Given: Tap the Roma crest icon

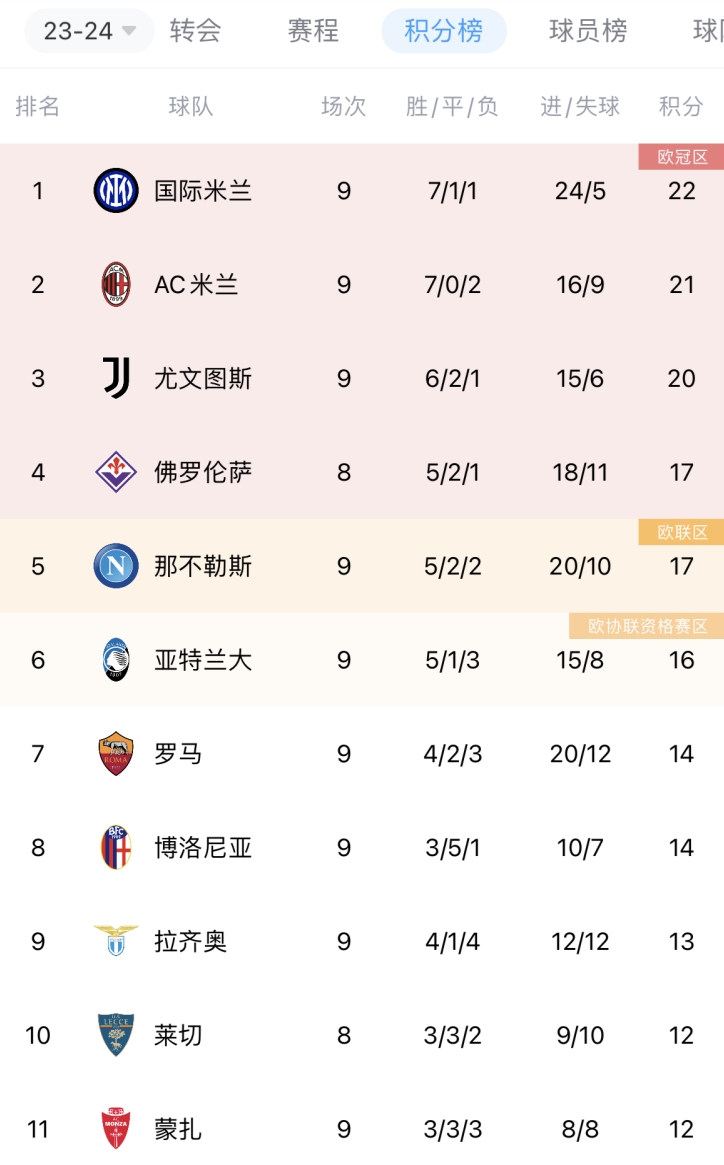Looking at the screenshot, I should tap(116, 753).
